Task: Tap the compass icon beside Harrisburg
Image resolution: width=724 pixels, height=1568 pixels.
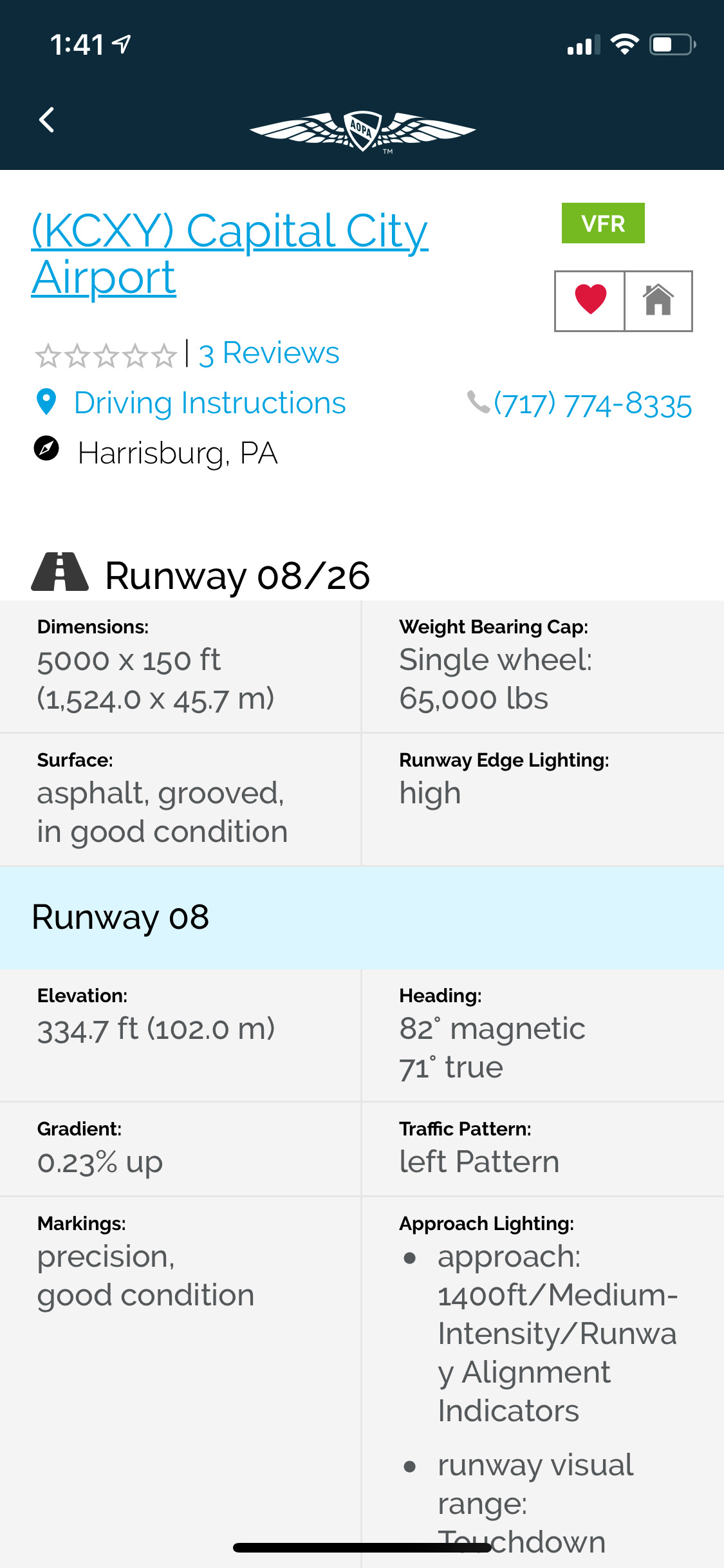Action: point(46,449)
